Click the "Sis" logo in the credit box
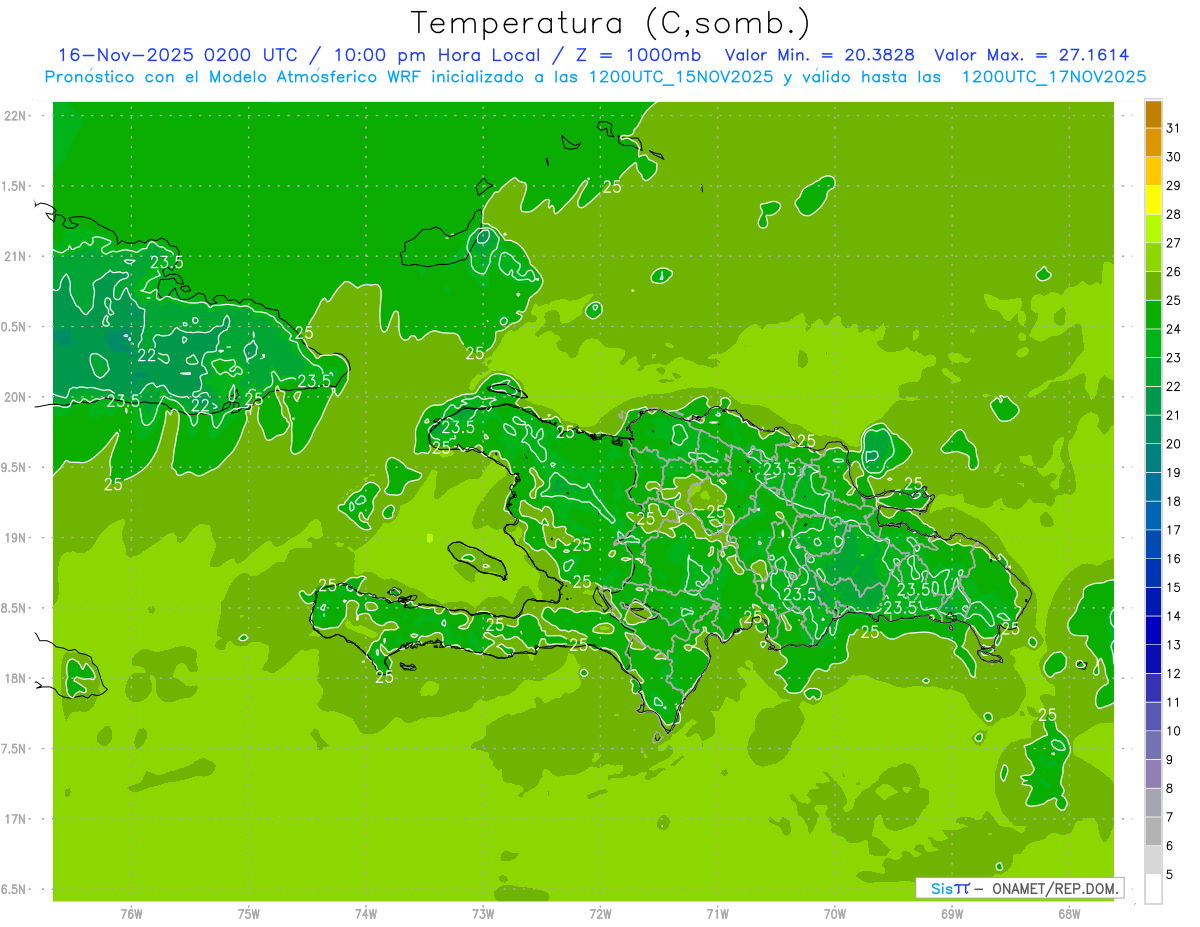The width and height of the screenshot is (1200, 927). point(943,888)
